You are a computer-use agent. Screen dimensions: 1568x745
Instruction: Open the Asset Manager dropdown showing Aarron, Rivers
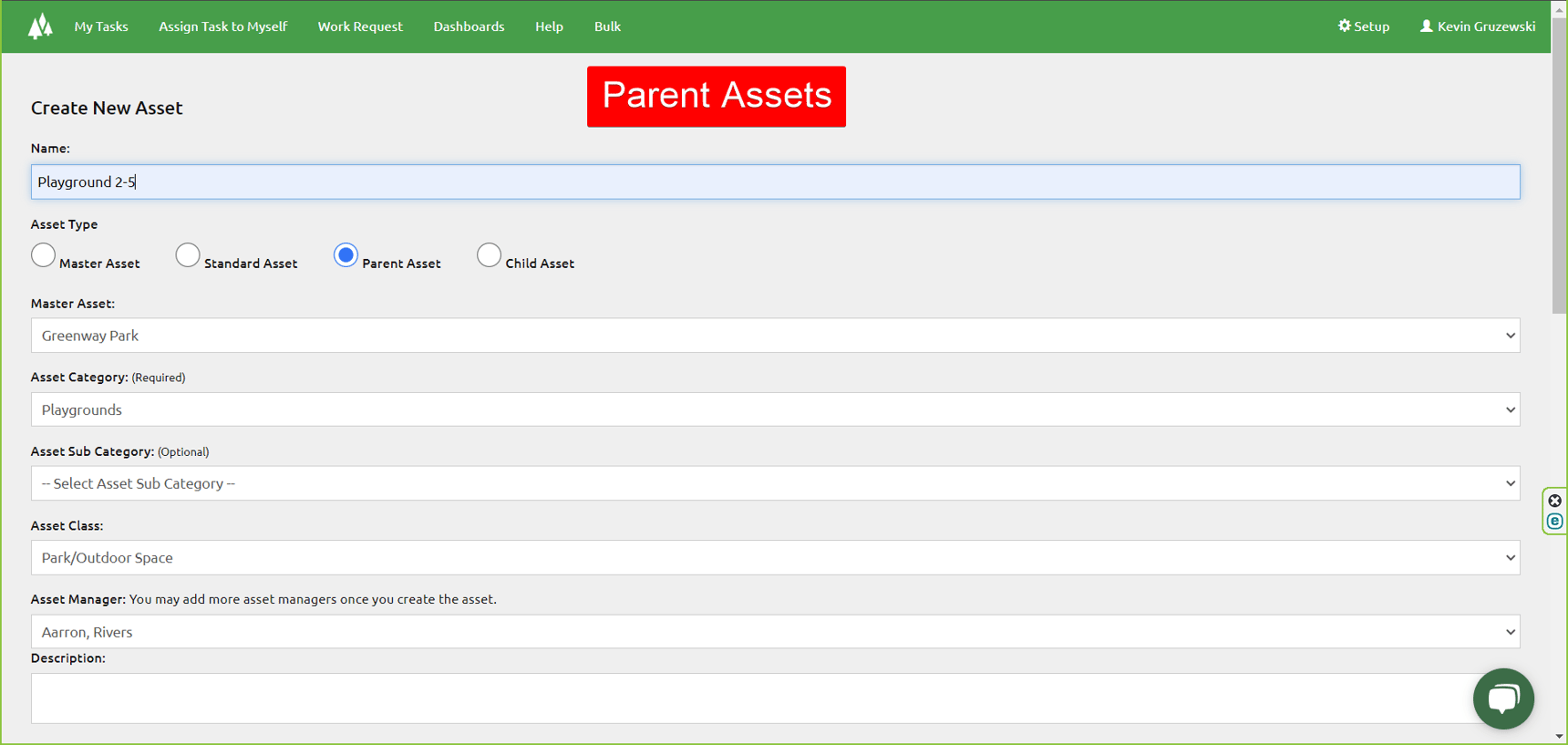click(775, 632)
